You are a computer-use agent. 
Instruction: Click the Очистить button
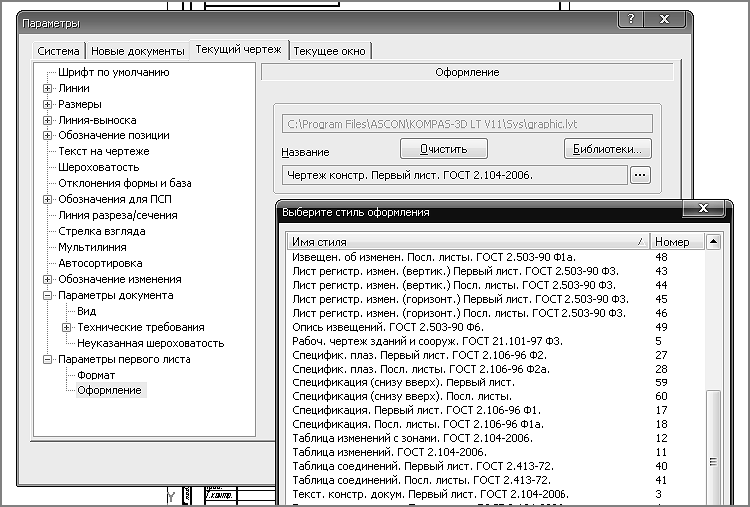[444, 149]
